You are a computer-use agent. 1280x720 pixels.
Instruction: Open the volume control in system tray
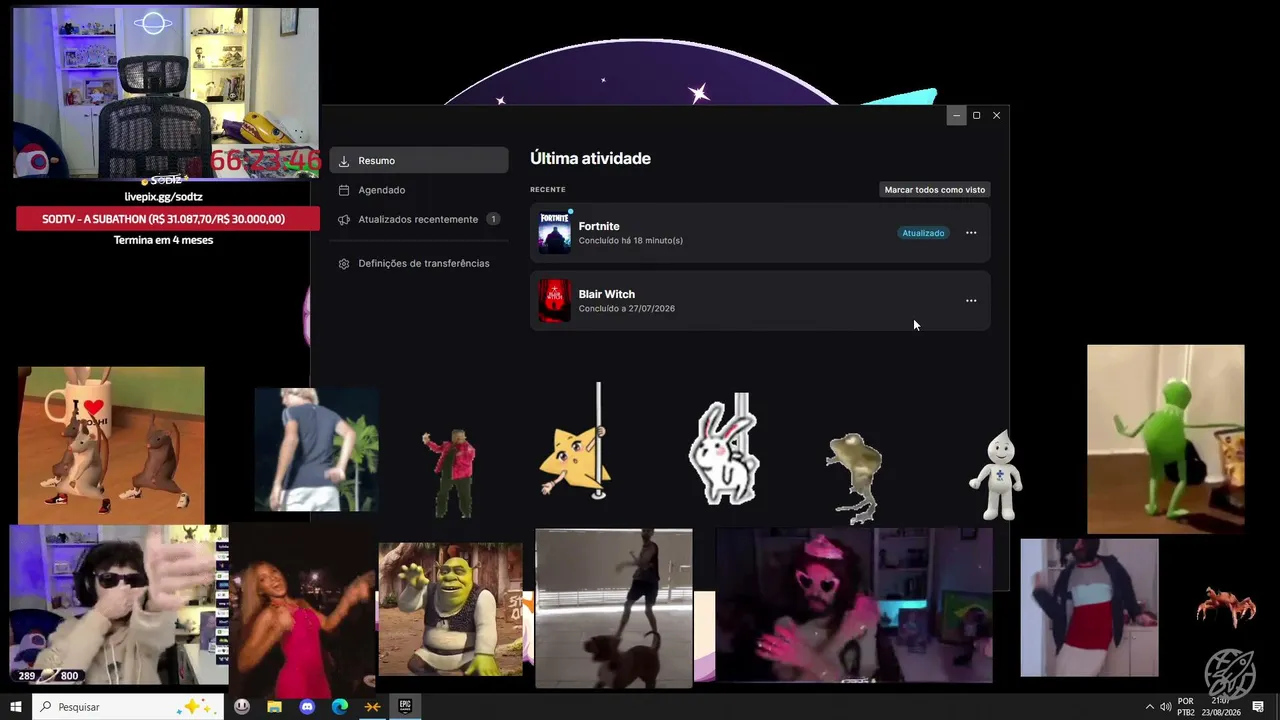click(1166, 707)
